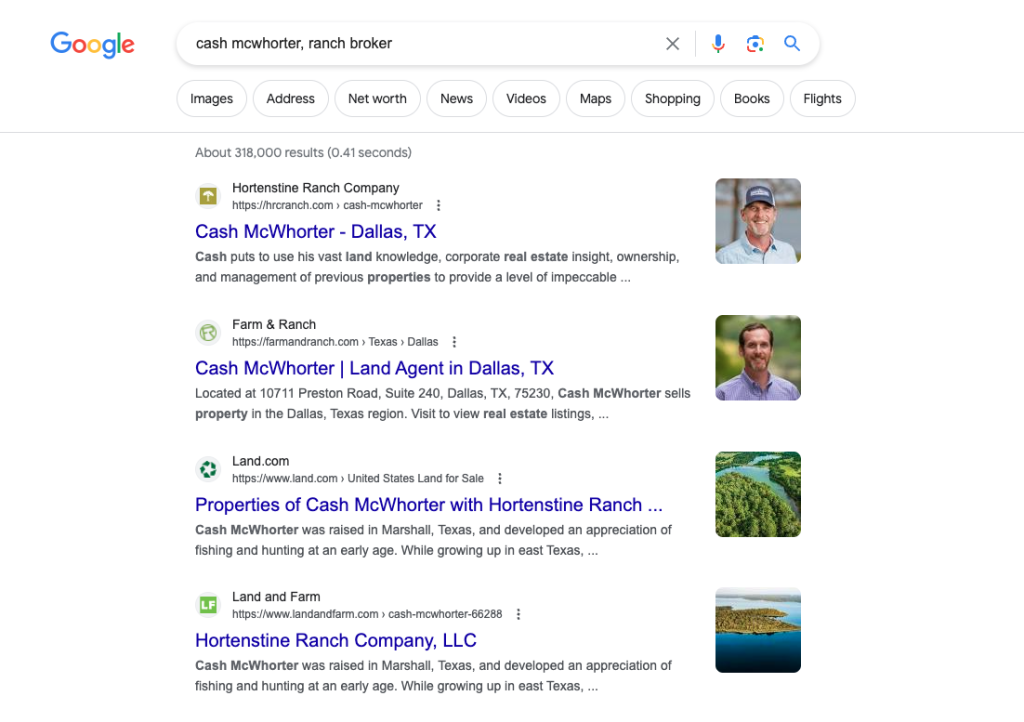The image size is (1024, 722).
Task: Open the three-dot menu on the Land.com result
Action: coord(499,478)
